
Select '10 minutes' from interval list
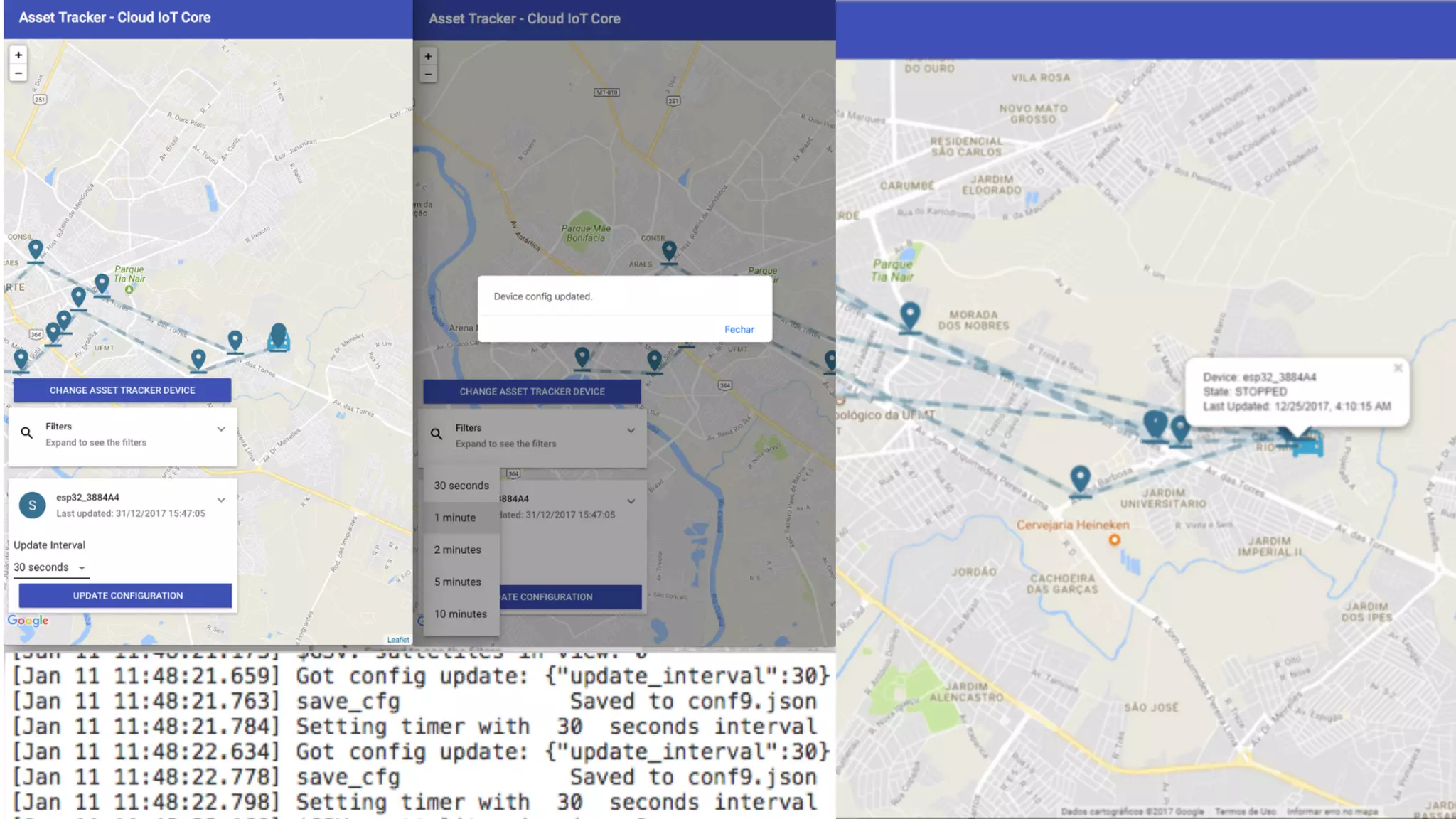tap(461, 614)
